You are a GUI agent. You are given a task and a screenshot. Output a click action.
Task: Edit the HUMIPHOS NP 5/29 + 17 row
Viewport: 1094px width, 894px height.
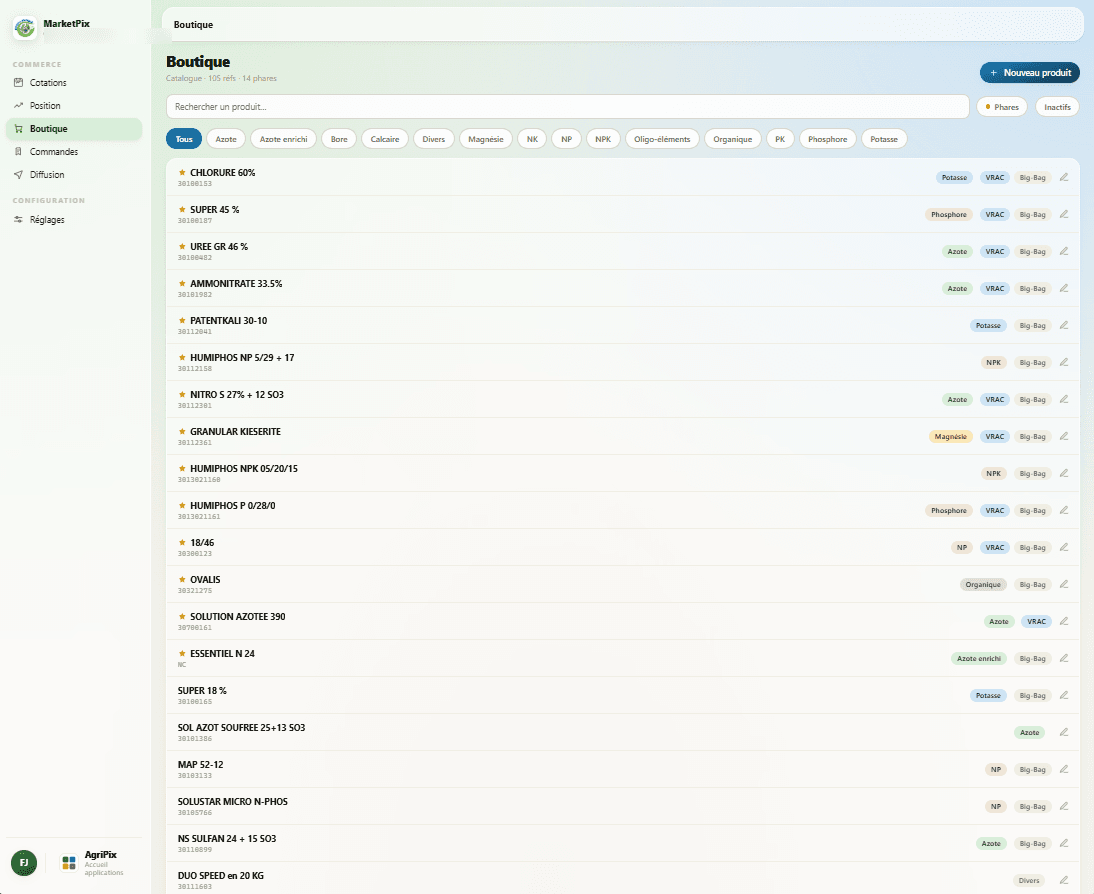point(1064,362)
